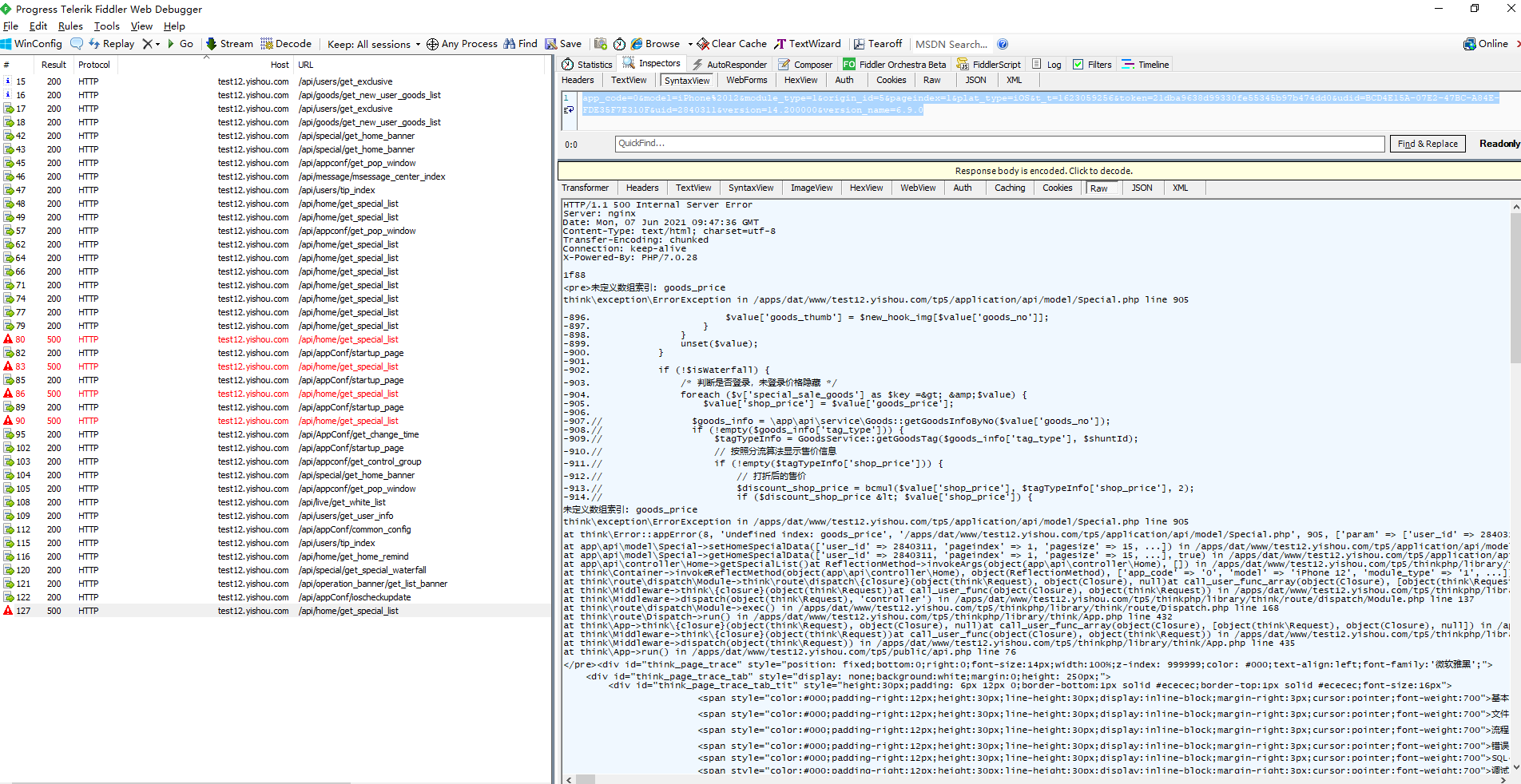This screenshot has height=784, width=1521.
Task: Select session 127 get_special_list row
Action: tap(276, 611)
